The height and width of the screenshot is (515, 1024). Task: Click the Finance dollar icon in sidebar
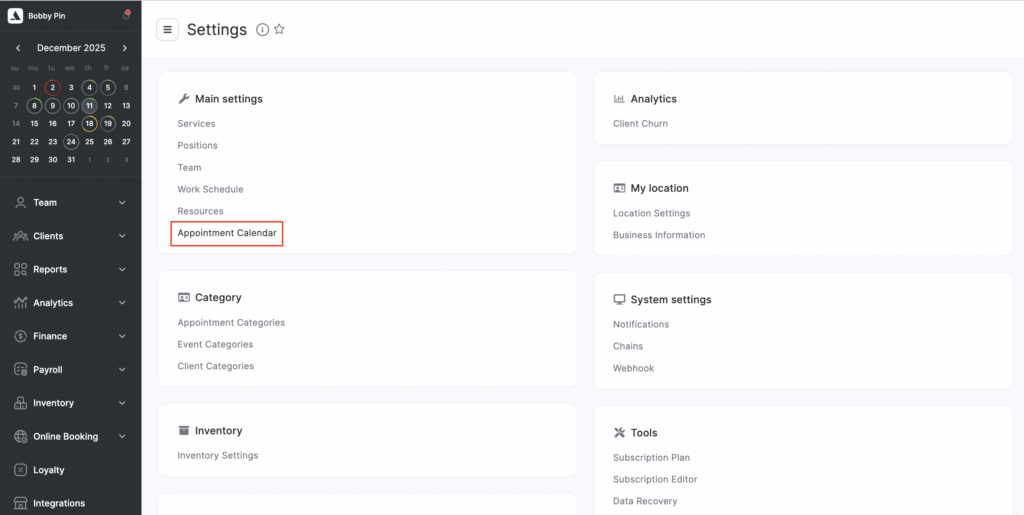tap(20, 336)
